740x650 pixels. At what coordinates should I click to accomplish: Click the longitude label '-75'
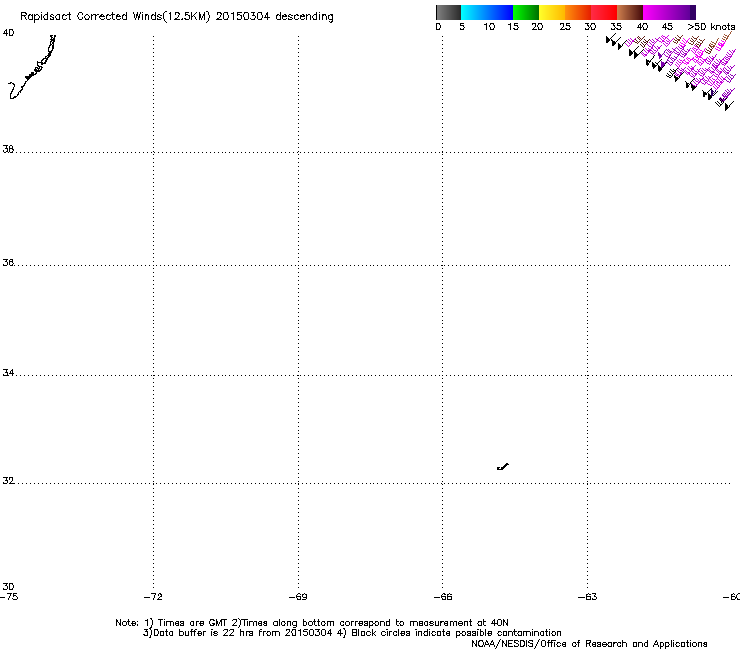[9, 597]
